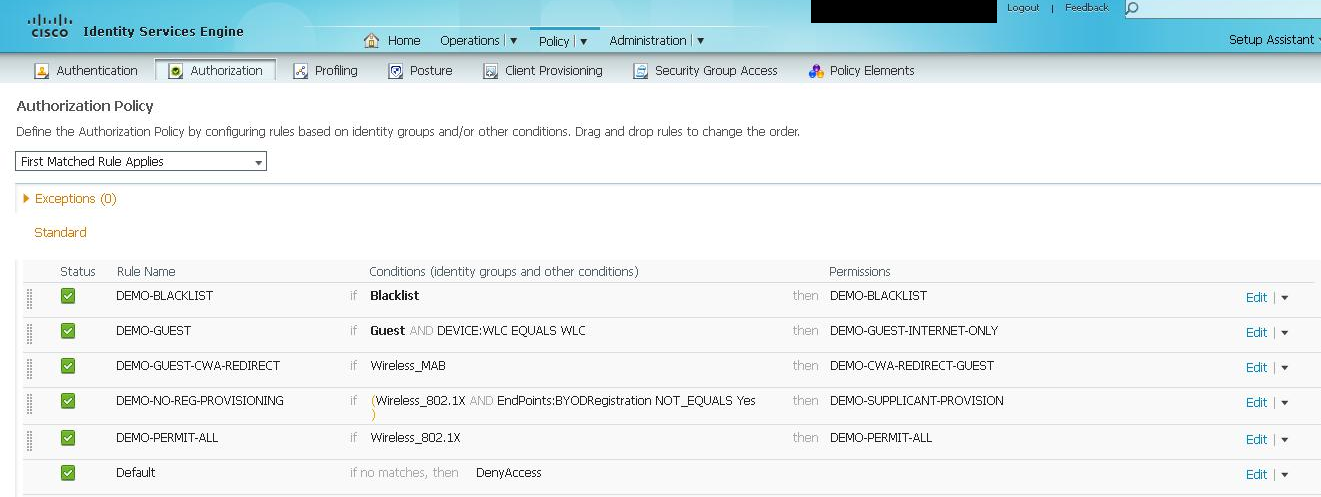The image size is (1321, 497).
Task: Open the Setup Assistant dropdown
Action: click(1273, 40)
